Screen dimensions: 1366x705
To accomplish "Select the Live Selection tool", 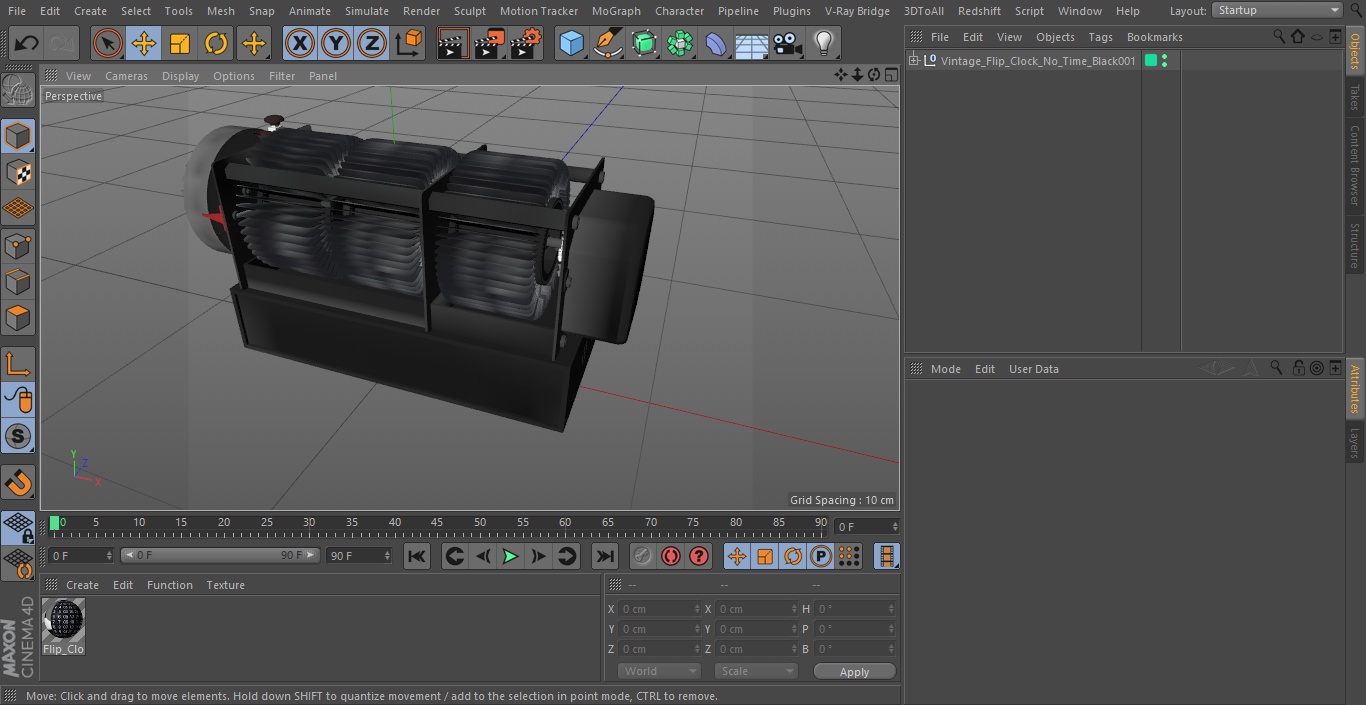I will (x=107, y=43).
